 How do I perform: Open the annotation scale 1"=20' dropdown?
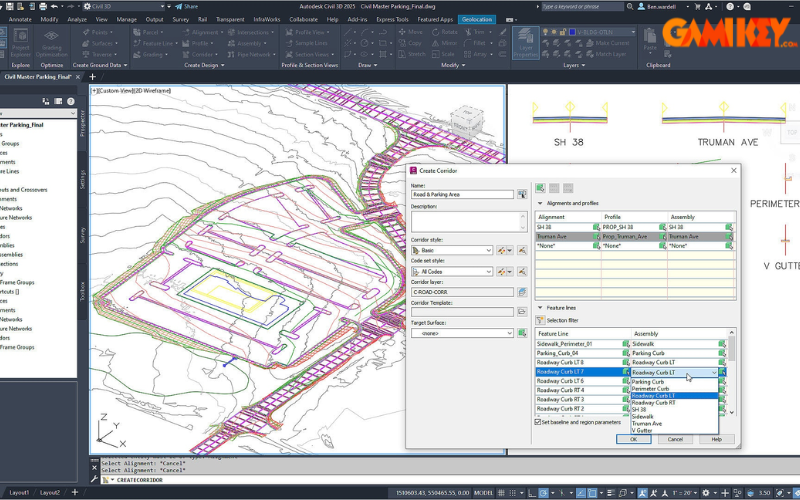pos(683,493)
